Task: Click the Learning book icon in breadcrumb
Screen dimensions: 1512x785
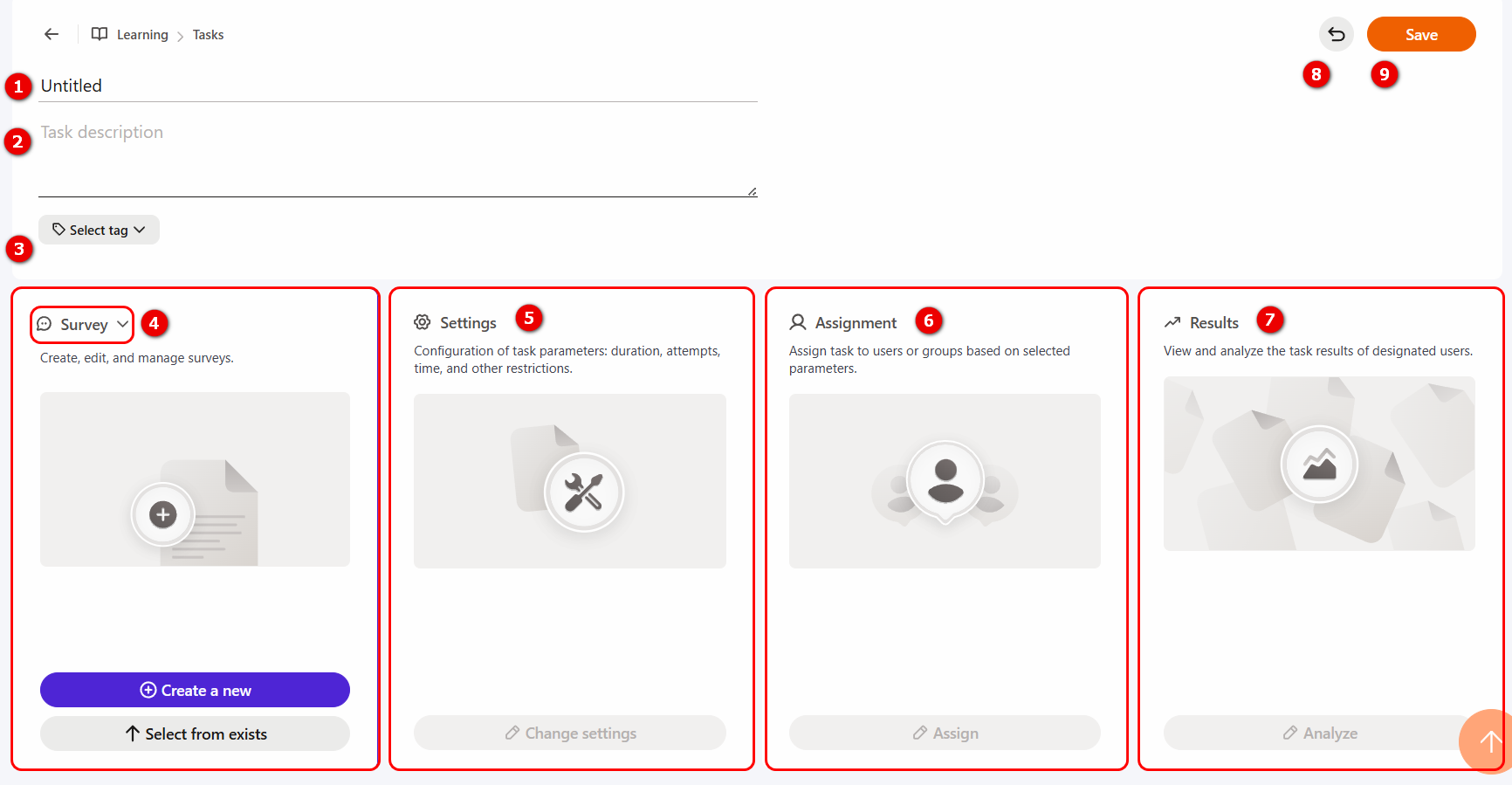Action: (x=100, y=34)
